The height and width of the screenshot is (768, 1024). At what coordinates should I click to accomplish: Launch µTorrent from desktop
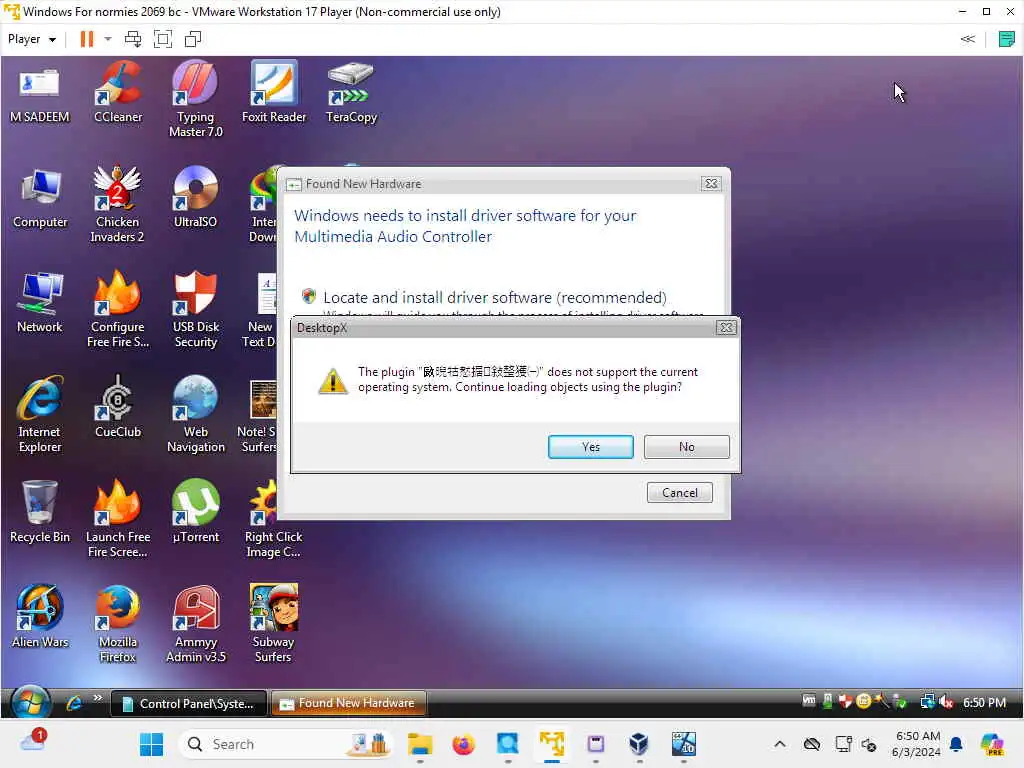(195, 513)
